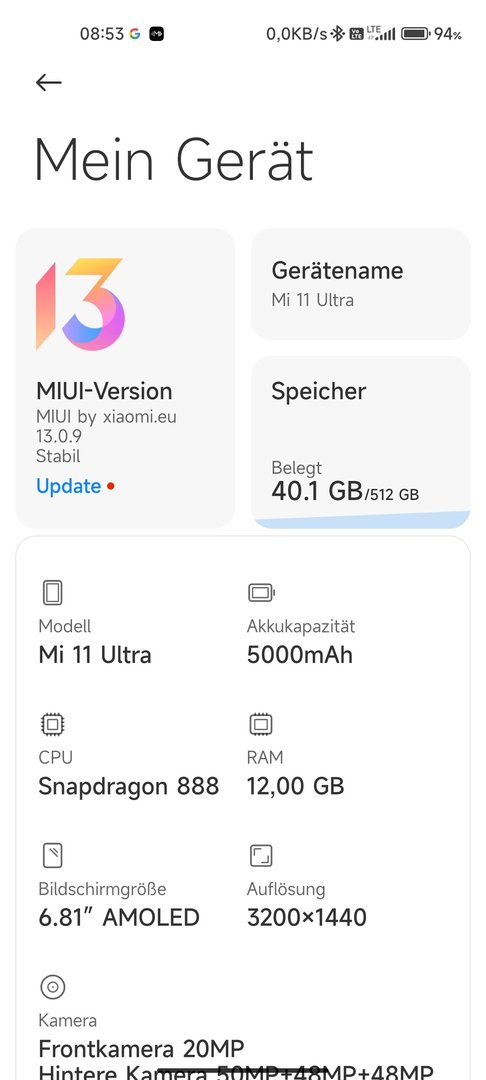The height and width of the screenshot is (1080, 486).
Task: Tap the Akkukapazität battery icon
Action: point(261,592)
